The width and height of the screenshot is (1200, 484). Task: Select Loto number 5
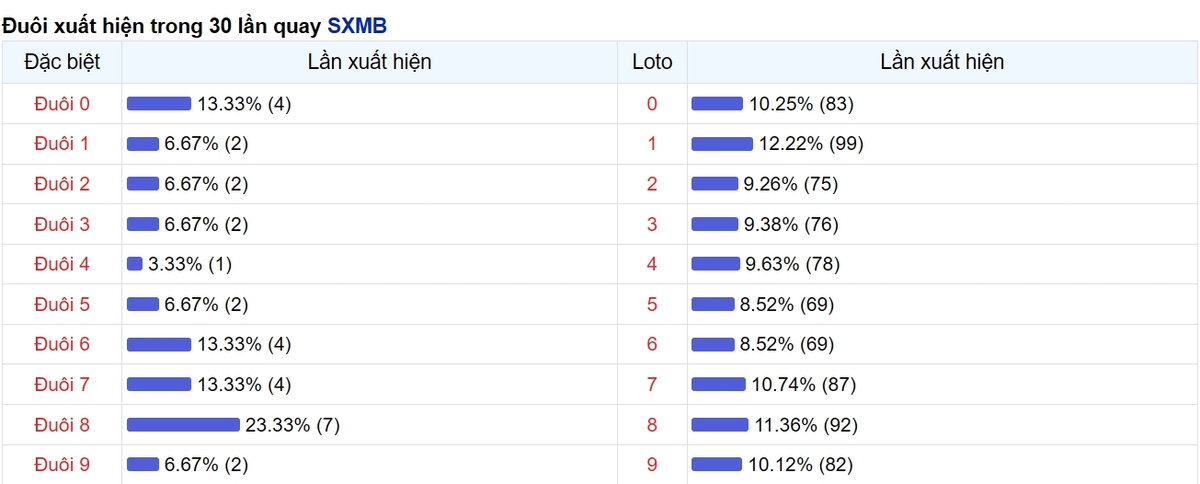(x=652, y=304)
